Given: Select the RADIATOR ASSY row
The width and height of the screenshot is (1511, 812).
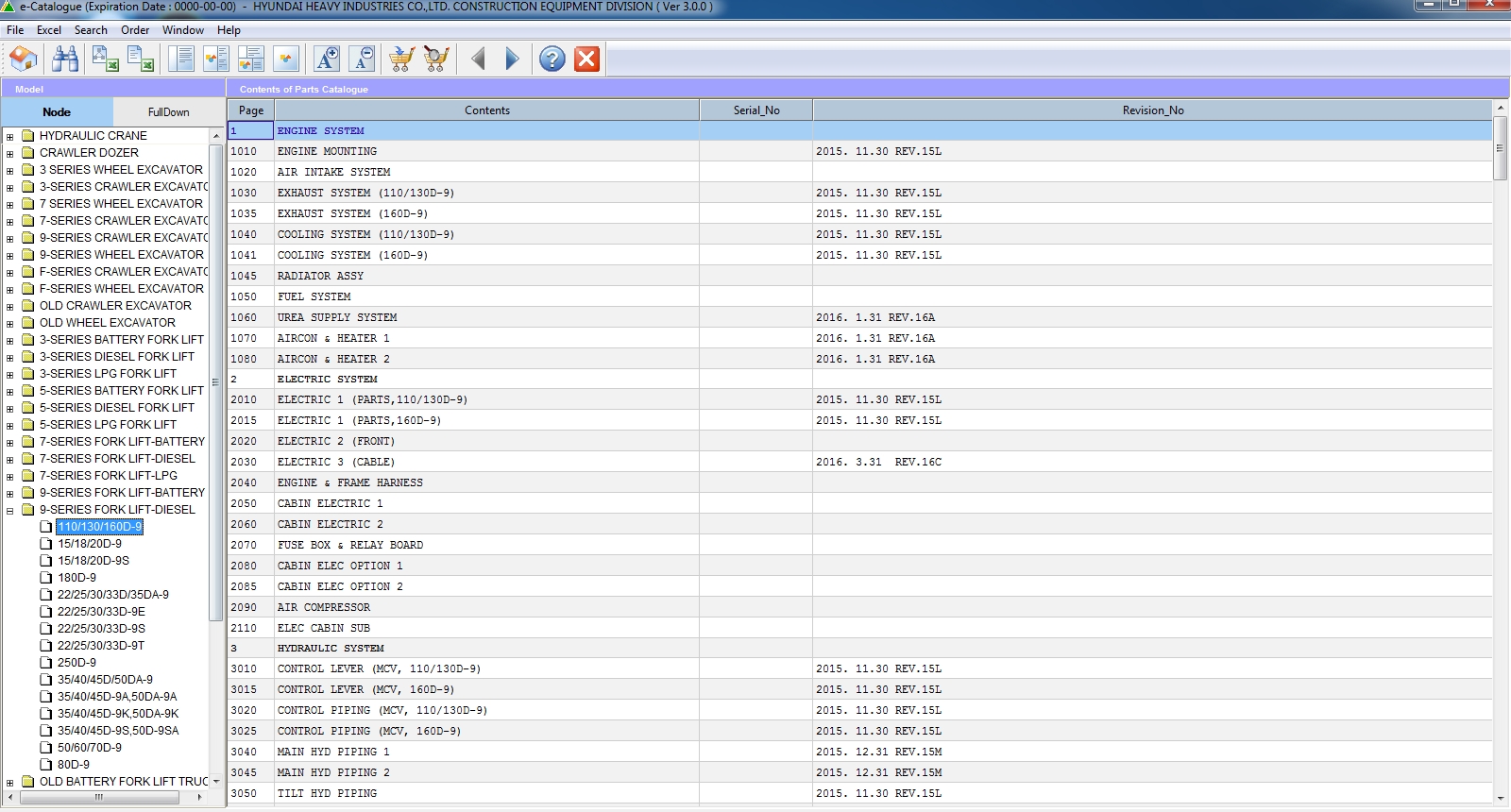Looking at the screenshot, I should click(x=860, y=276).
